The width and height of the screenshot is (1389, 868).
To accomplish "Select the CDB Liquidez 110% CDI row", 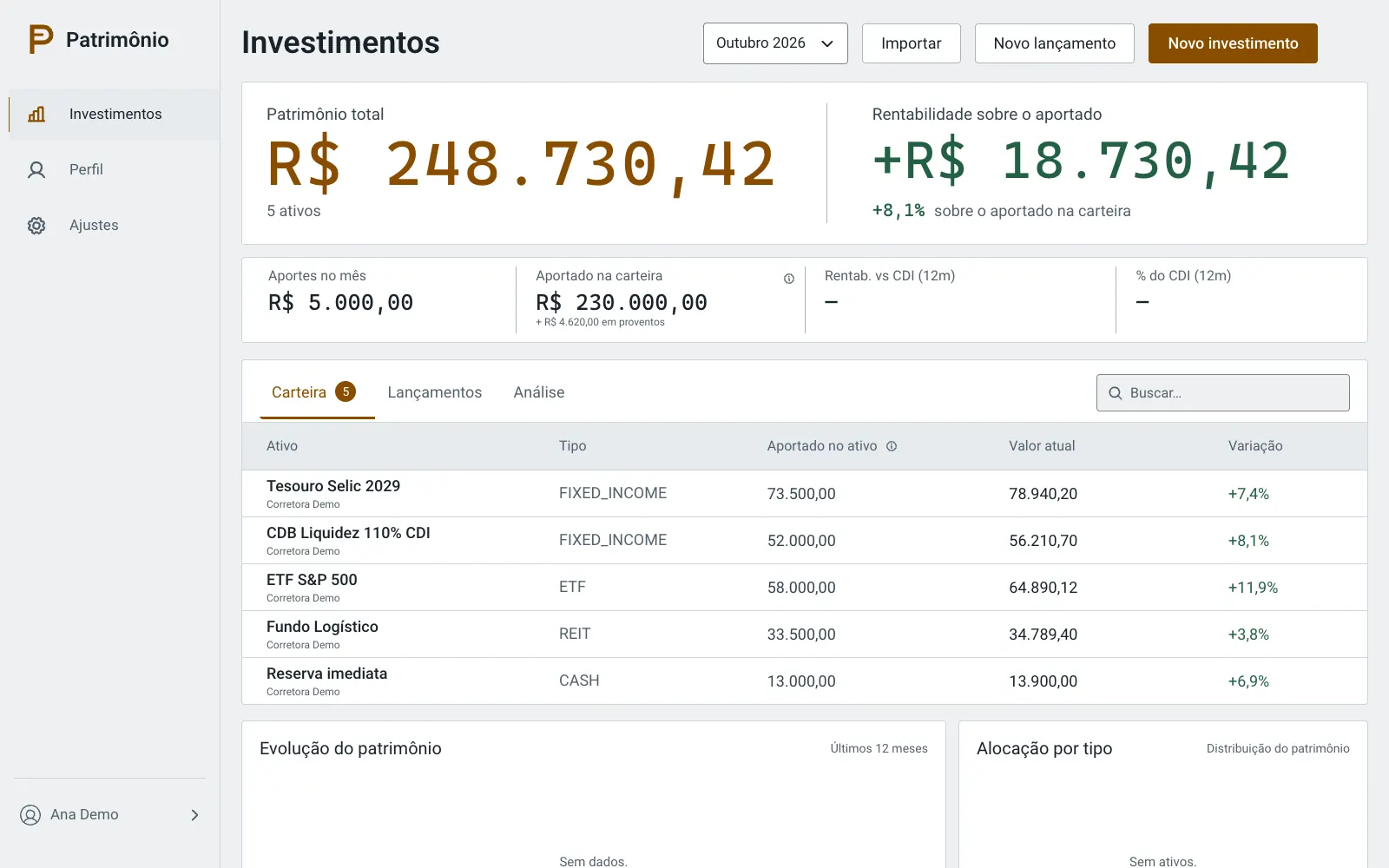I will (805, 541).
